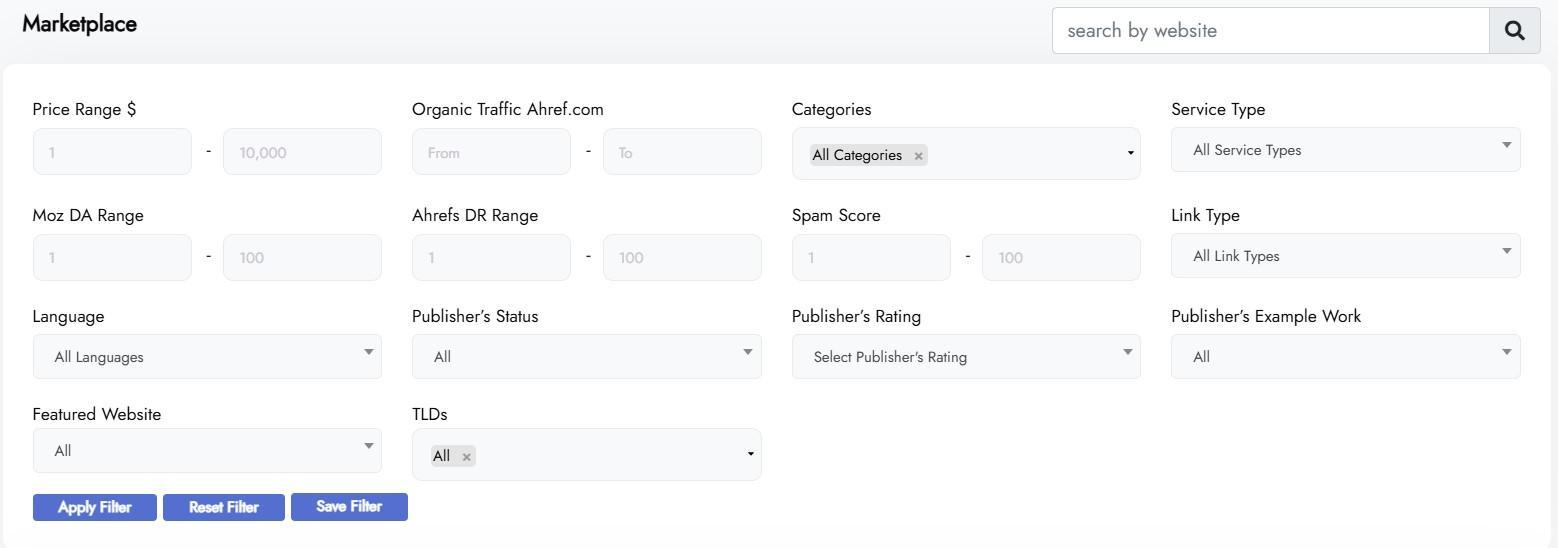This screenshot has height=548, width=1558.
Task: Click the Spam Score minimum field
Action: pyautogui.click(x=871, y=258)
